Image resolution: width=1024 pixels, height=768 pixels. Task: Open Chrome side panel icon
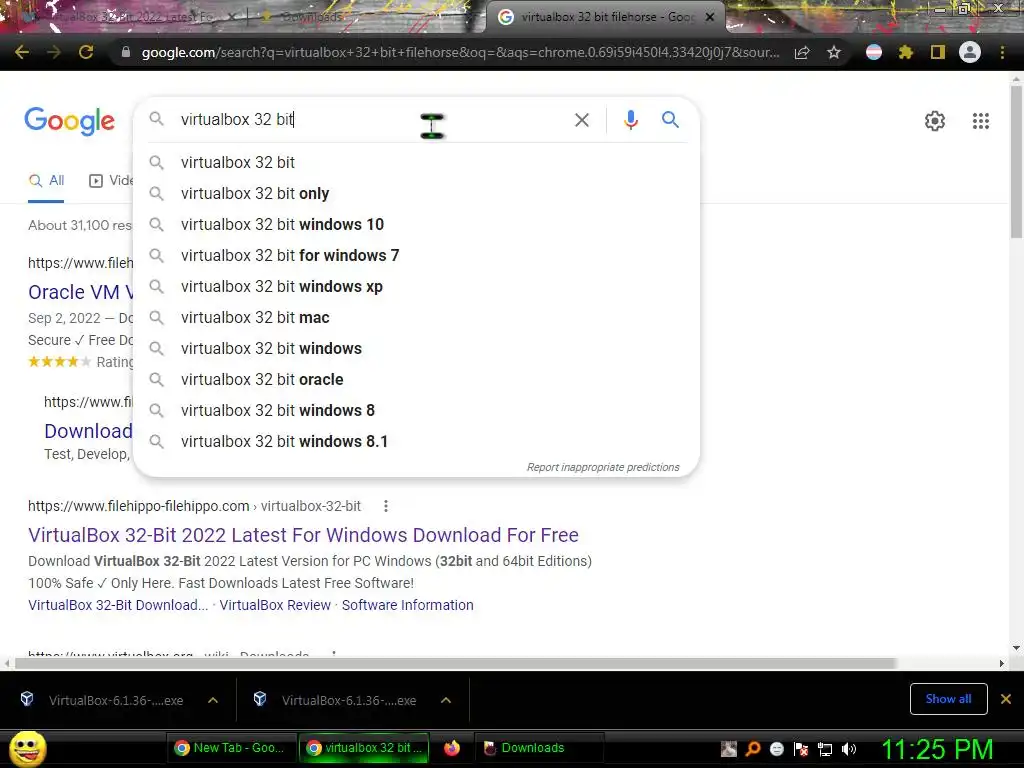pyautogui.click(x=938, y=52)
